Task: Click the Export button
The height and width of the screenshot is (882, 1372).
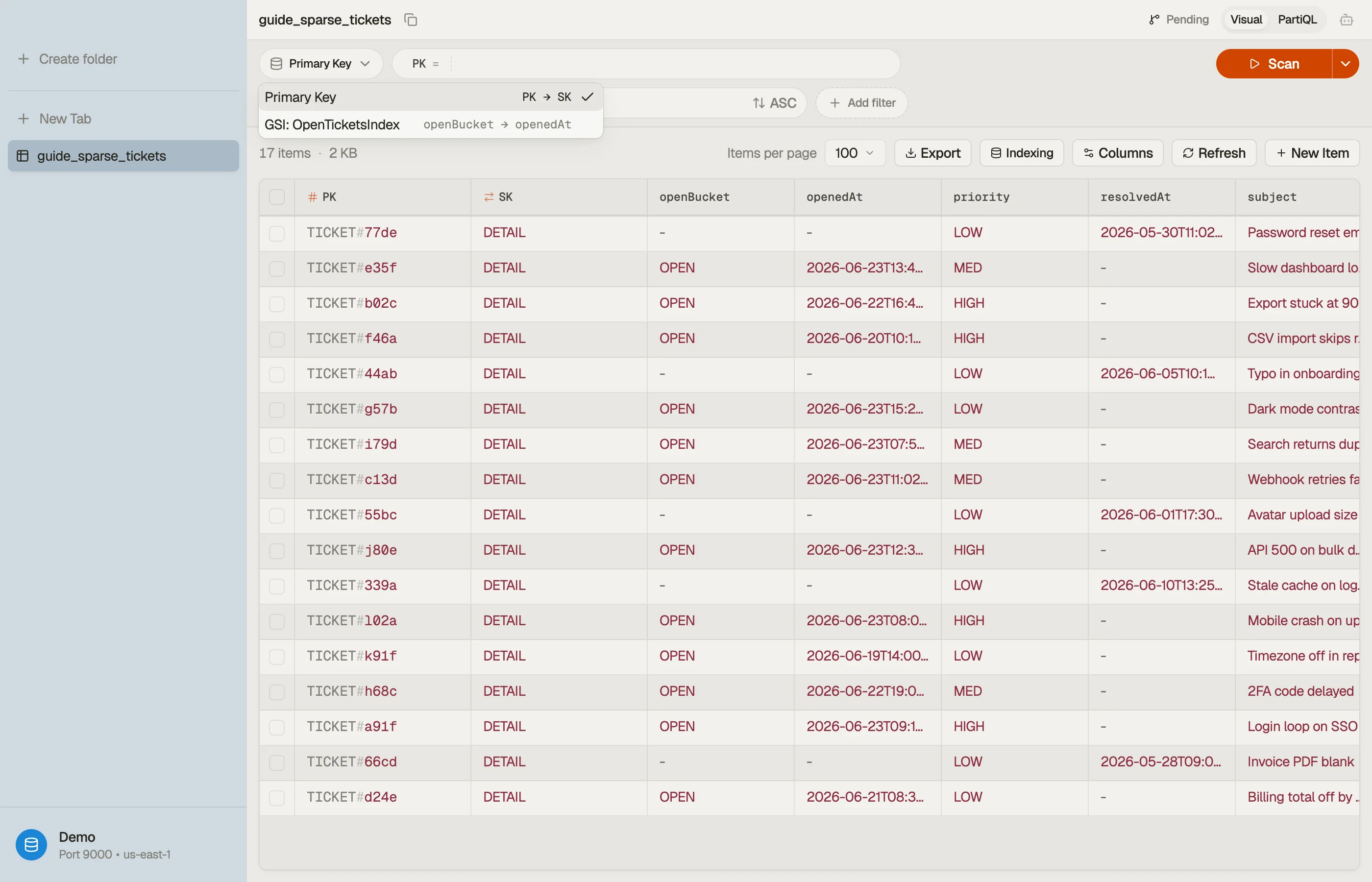Action: pos(933,153)
